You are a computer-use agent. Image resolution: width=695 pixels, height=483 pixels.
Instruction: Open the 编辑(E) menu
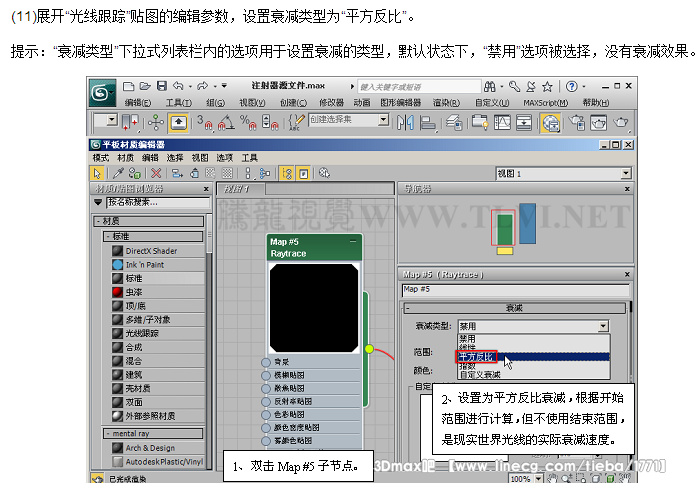(x=138, y=103)
